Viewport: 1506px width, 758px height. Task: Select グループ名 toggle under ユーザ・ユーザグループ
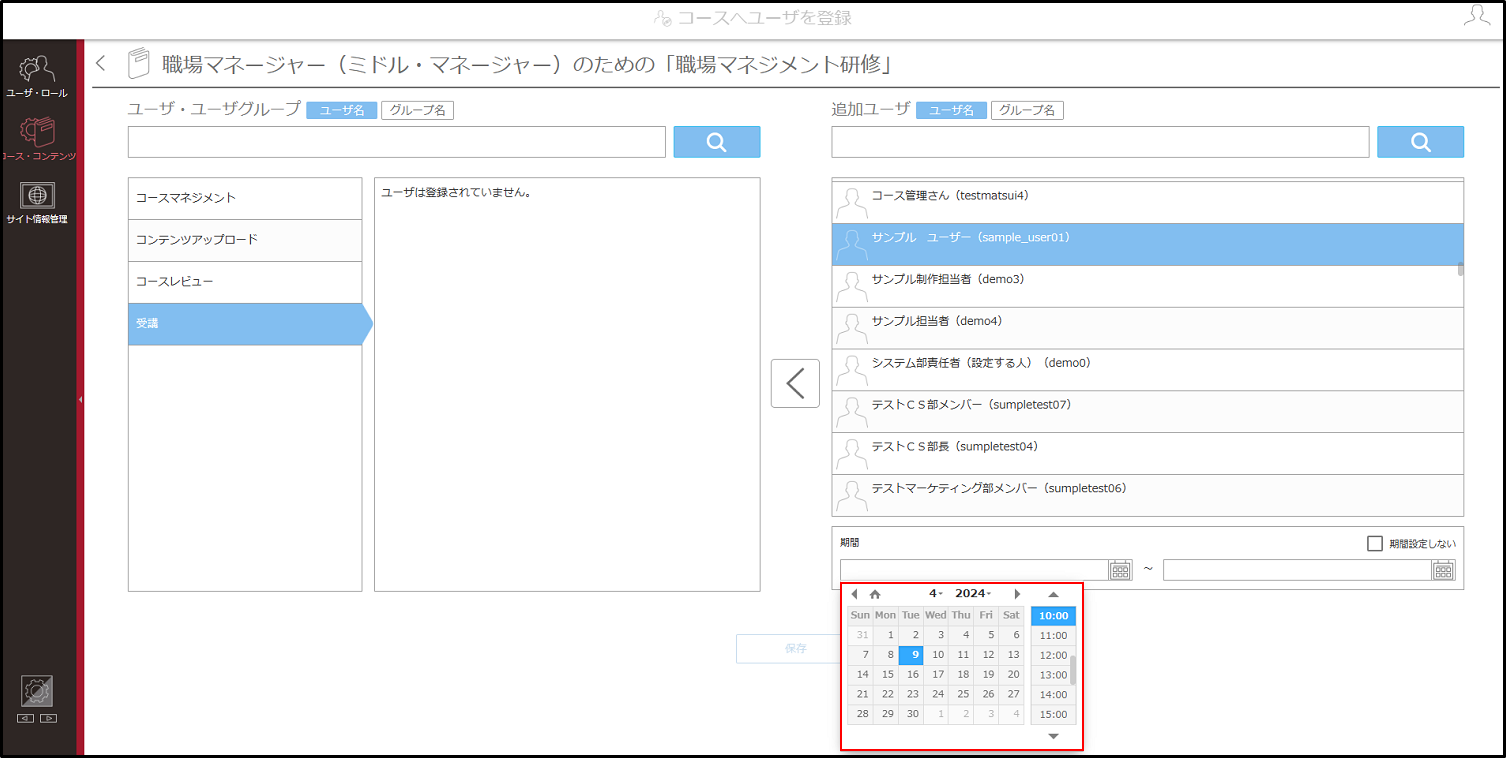coord(417,110)
